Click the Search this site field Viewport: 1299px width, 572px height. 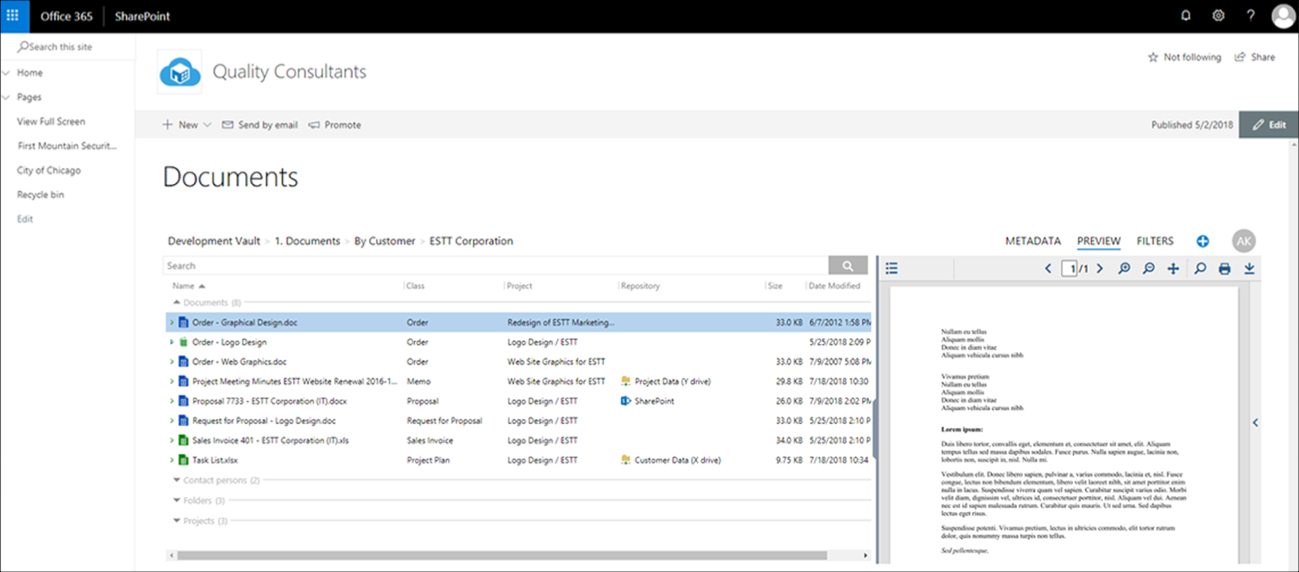70,47
